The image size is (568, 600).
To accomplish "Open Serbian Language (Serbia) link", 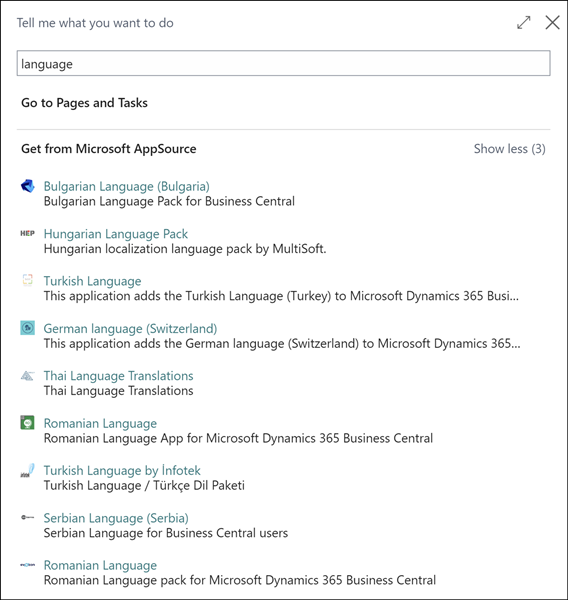I will coord(116,518).
